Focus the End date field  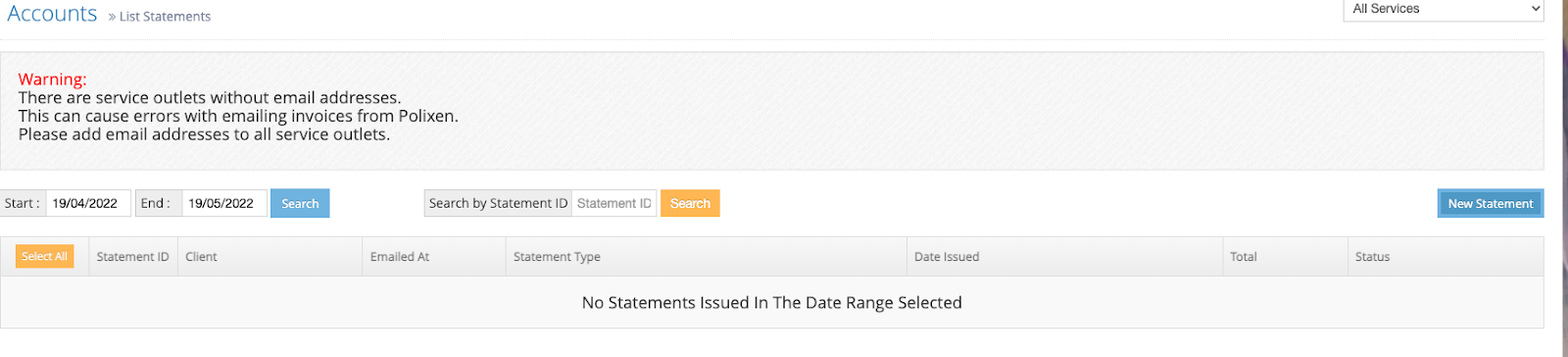(224, 203)
